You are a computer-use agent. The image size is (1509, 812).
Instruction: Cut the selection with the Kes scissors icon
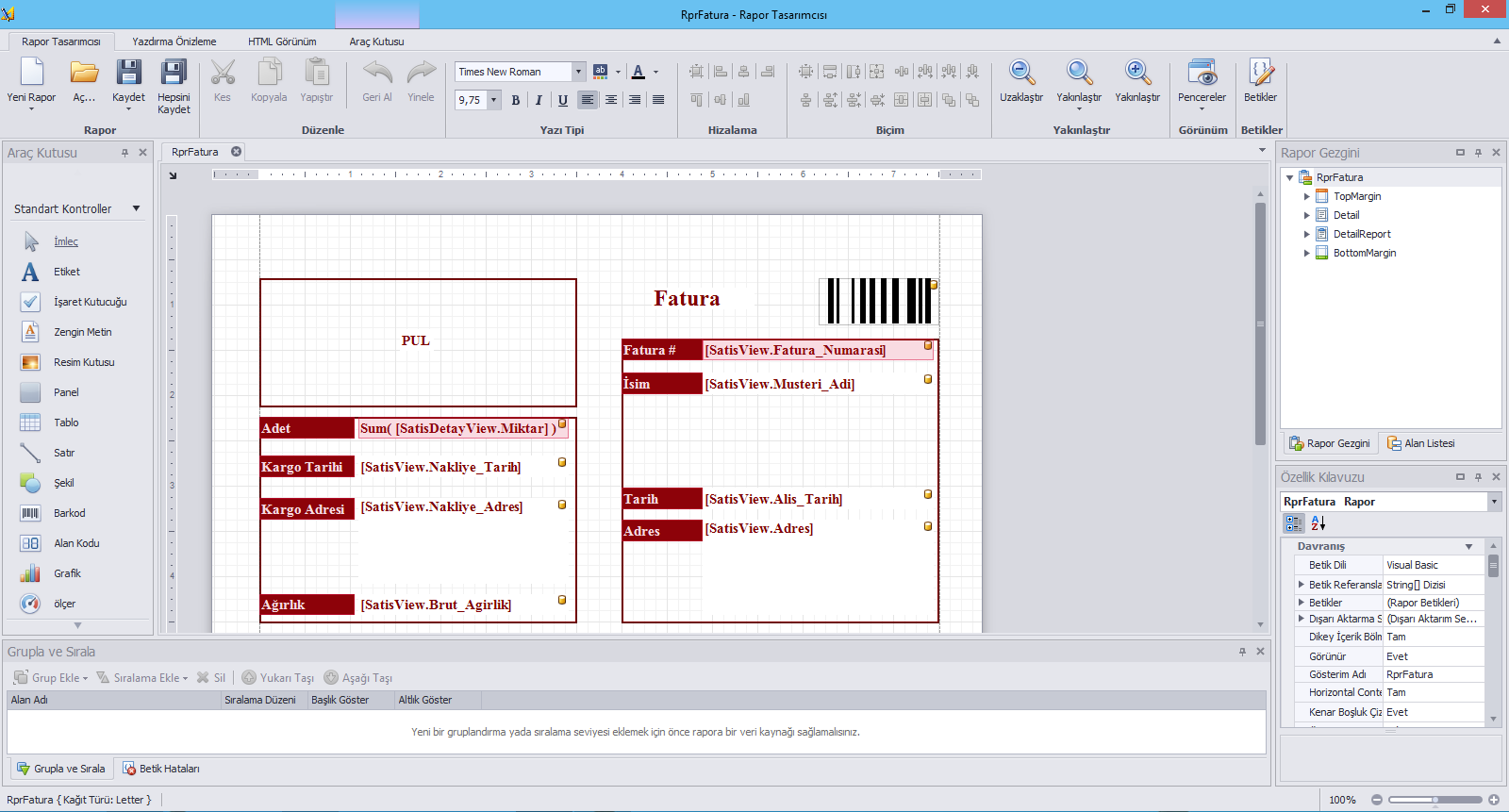click(x=223, y=73)
